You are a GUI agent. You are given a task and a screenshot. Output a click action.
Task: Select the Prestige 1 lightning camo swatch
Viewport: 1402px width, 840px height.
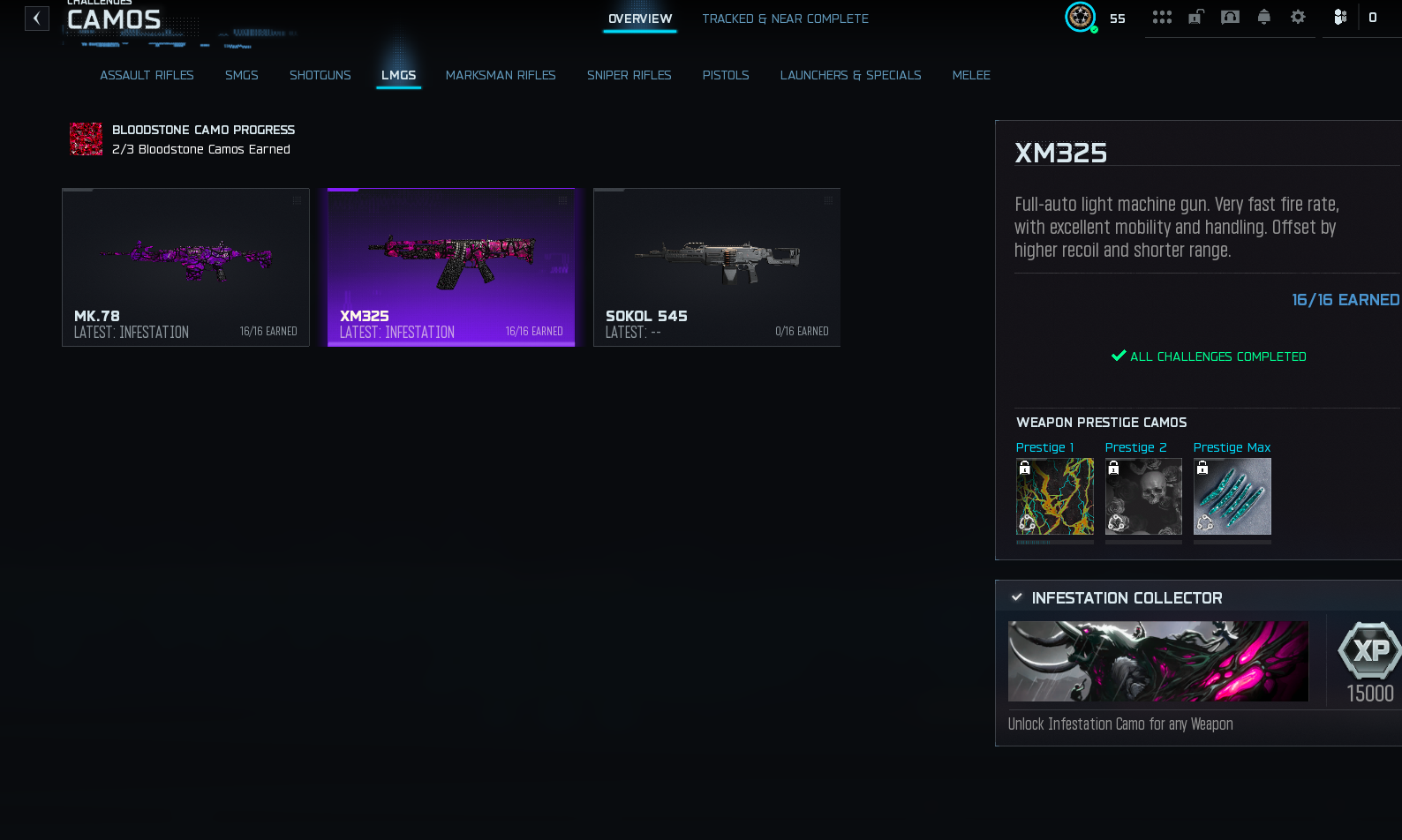pos(1055,496)
